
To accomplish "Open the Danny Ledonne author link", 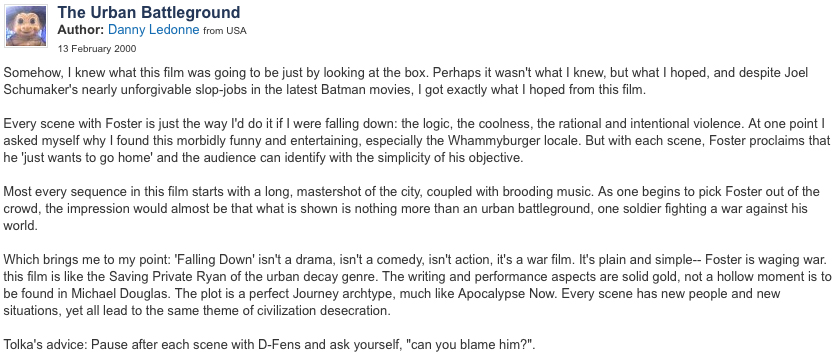I will pyautogui.click(x=153, y=30).
